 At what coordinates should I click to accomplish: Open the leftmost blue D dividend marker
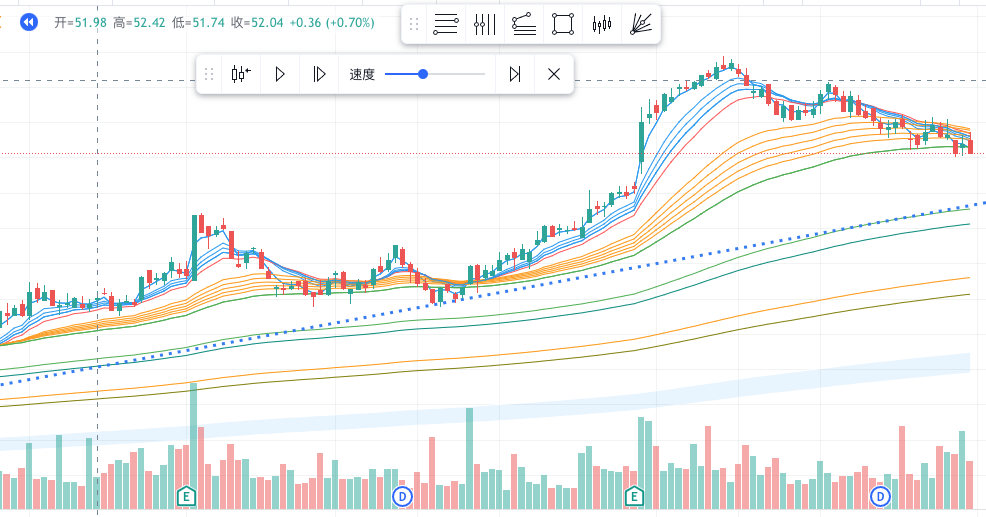point(402,496)
